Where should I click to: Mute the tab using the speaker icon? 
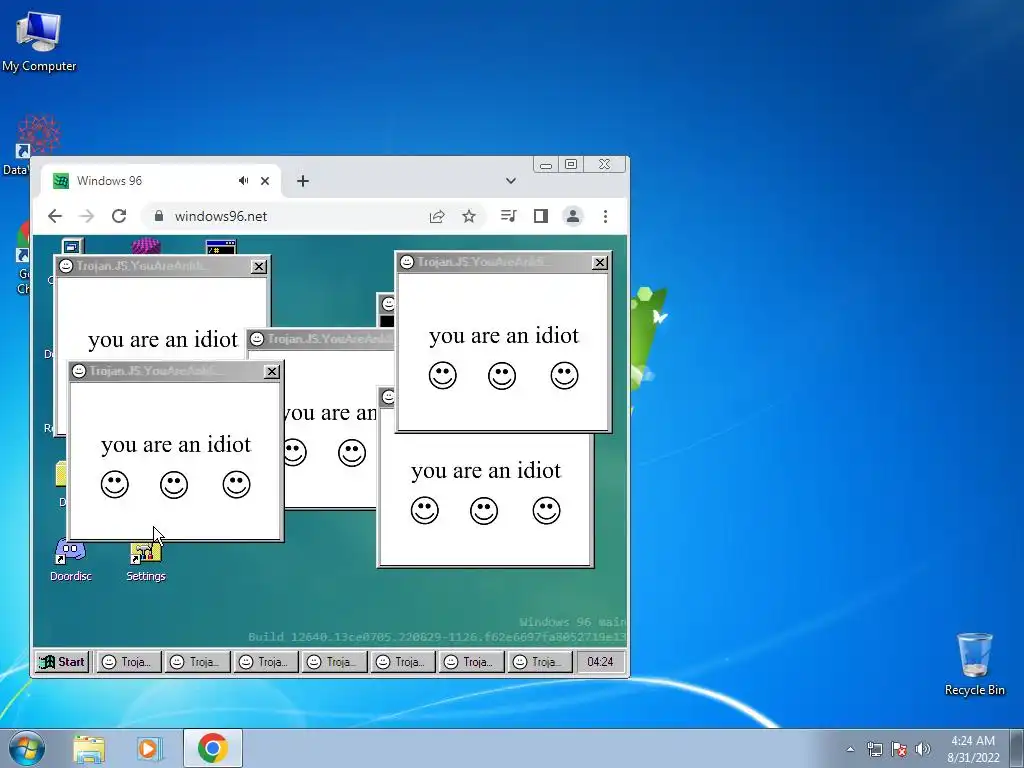point(244,181)
